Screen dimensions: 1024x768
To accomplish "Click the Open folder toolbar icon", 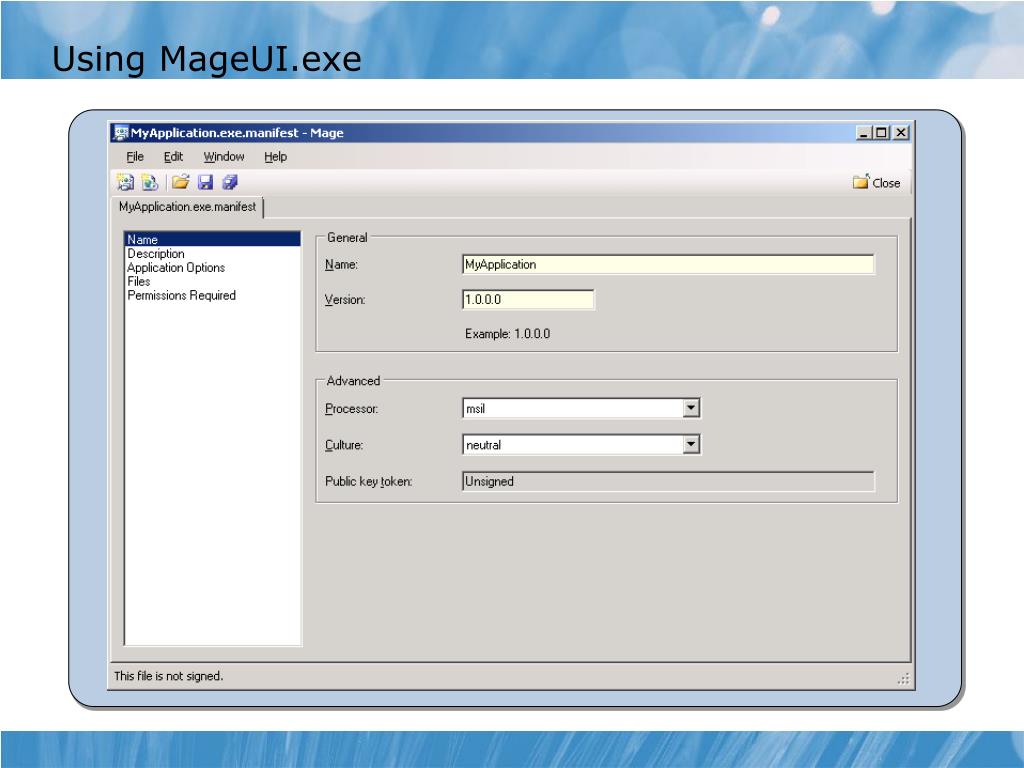I will [180, 182].
